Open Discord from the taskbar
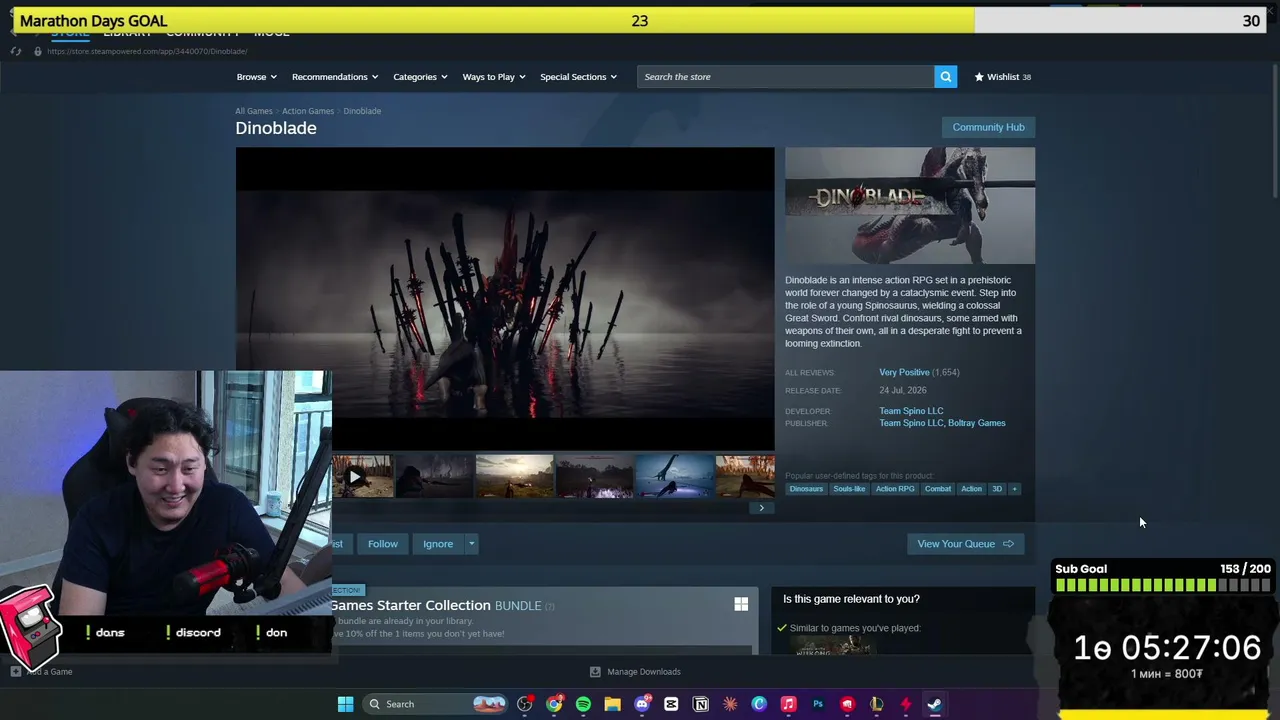The width and height of the screenshot is (1280, 720). point(642,704)
